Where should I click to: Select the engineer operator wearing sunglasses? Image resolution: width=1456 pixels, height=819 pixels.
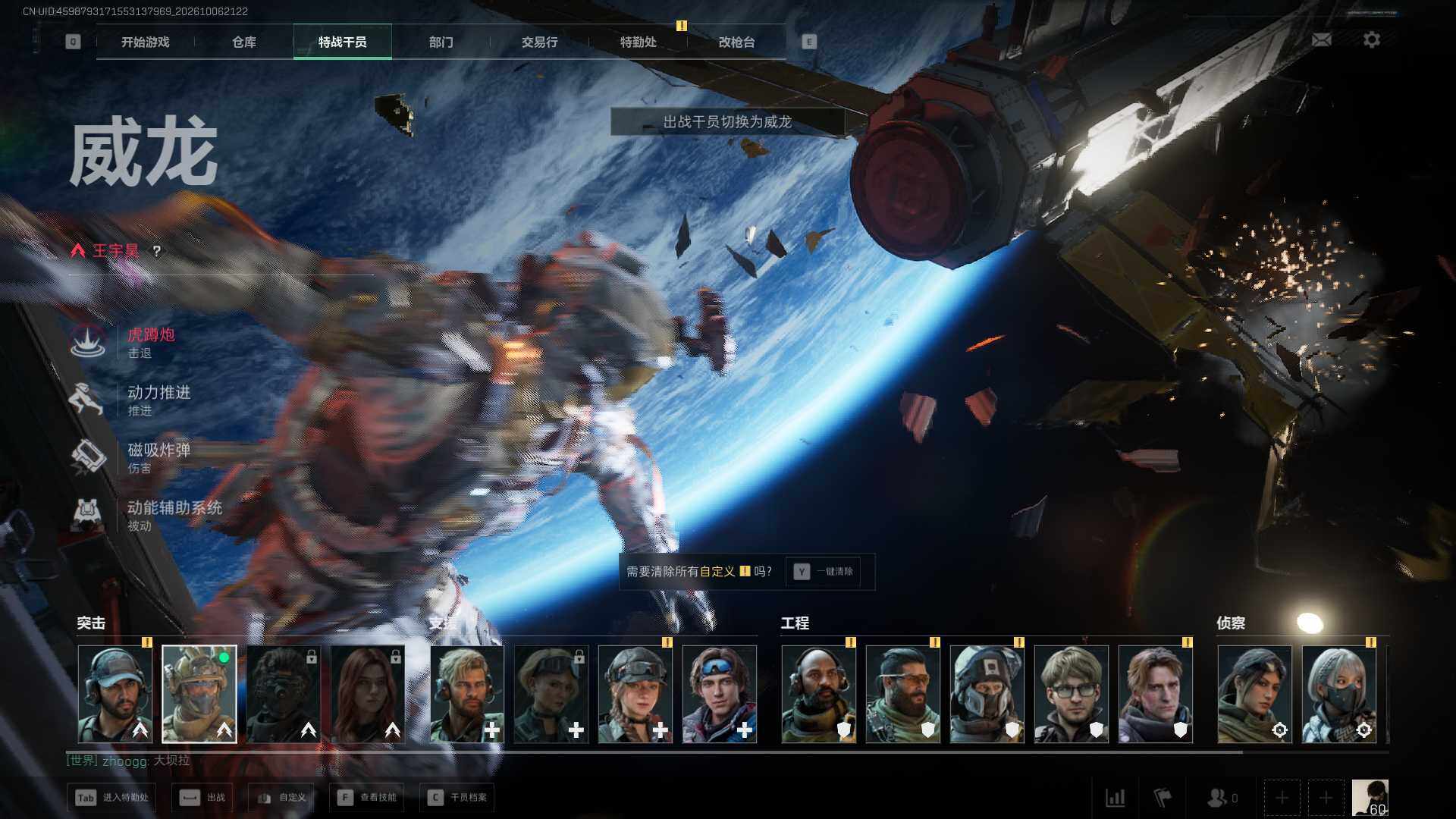(903, 694)
